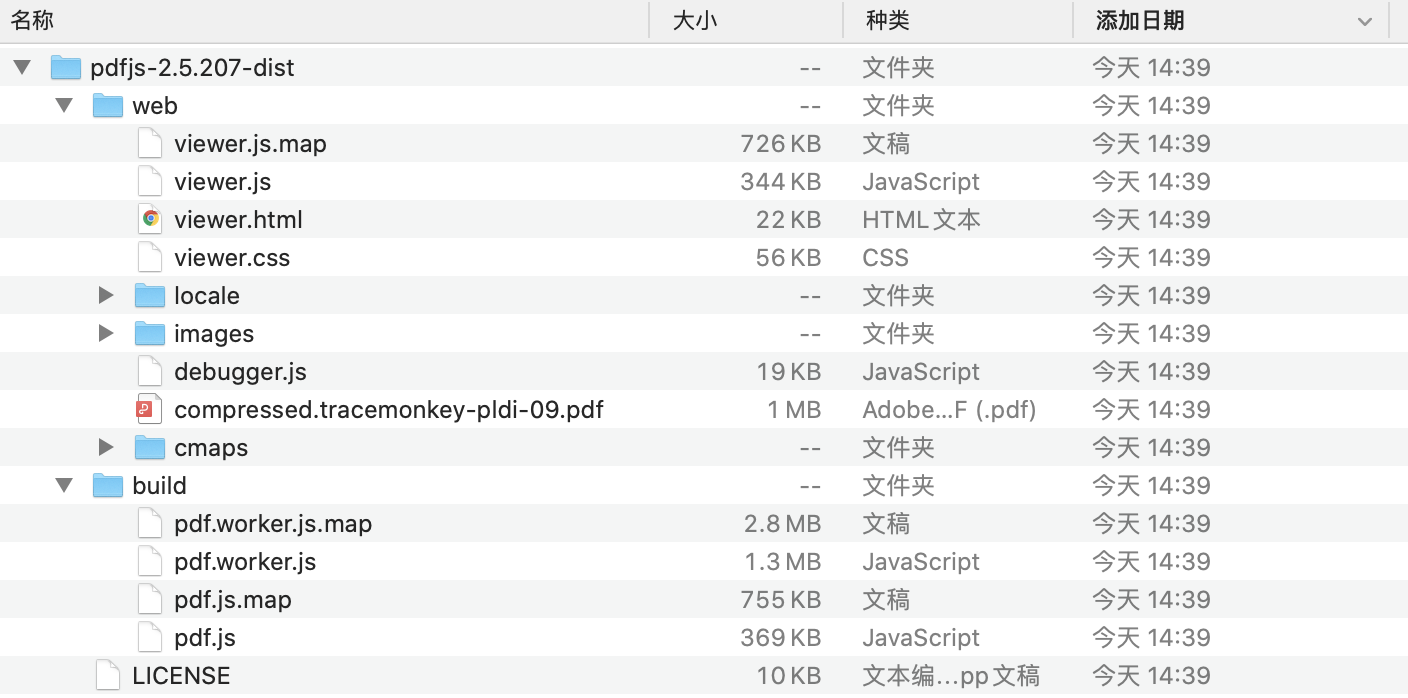1408x698 pixels.
Task: Click the Chrome icon beside viewer.html
Action: tap(150, 219)
